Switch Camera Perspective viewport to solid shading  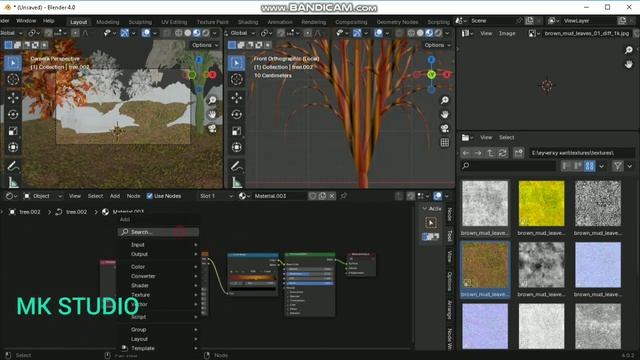coord(188,33)
